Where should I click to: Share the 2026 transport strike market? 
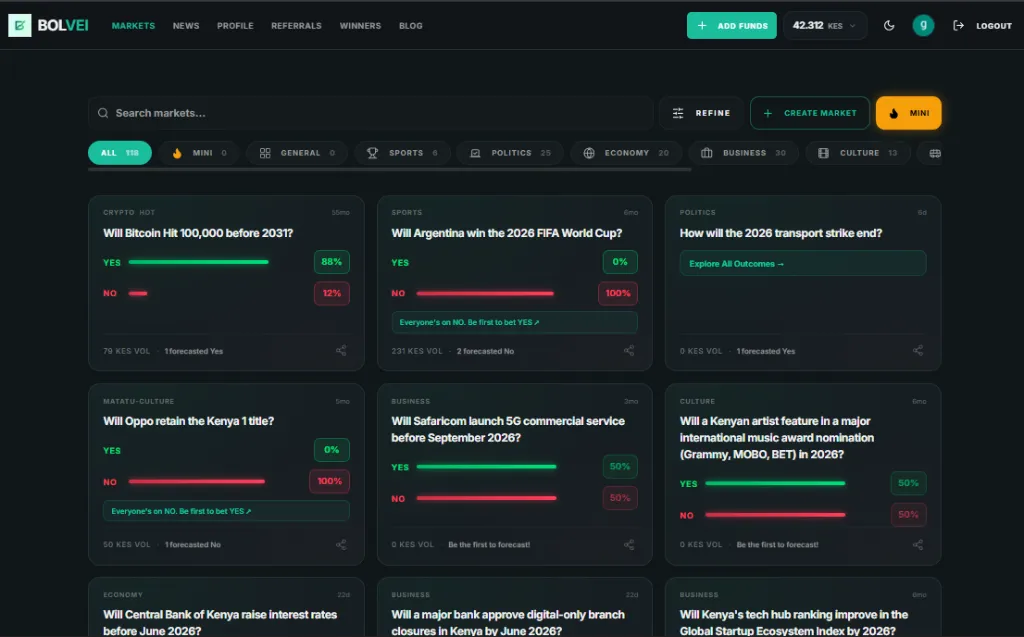pos(918,351)
